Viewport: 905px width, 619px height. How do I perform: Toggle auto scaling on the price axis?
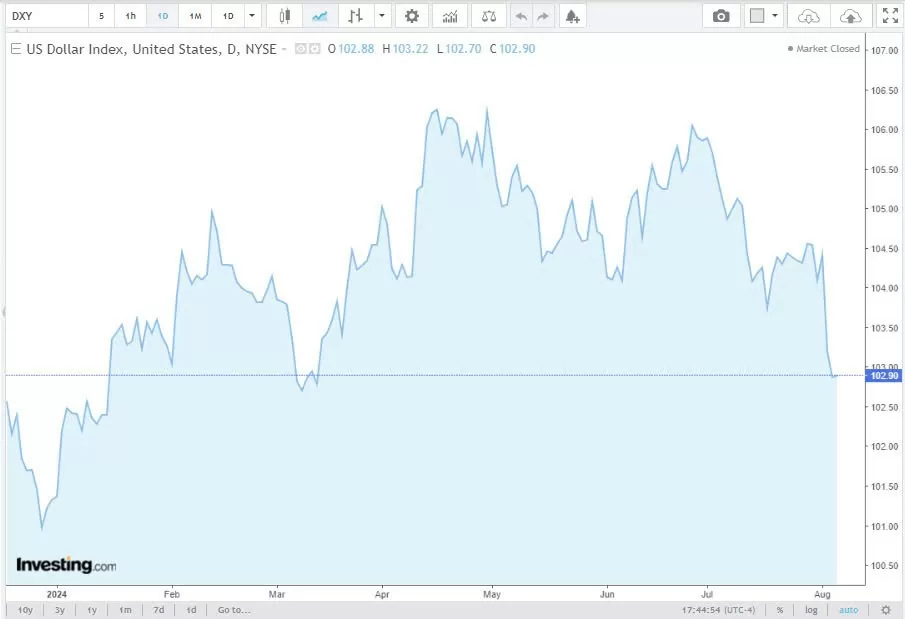[x=848, y=609]
